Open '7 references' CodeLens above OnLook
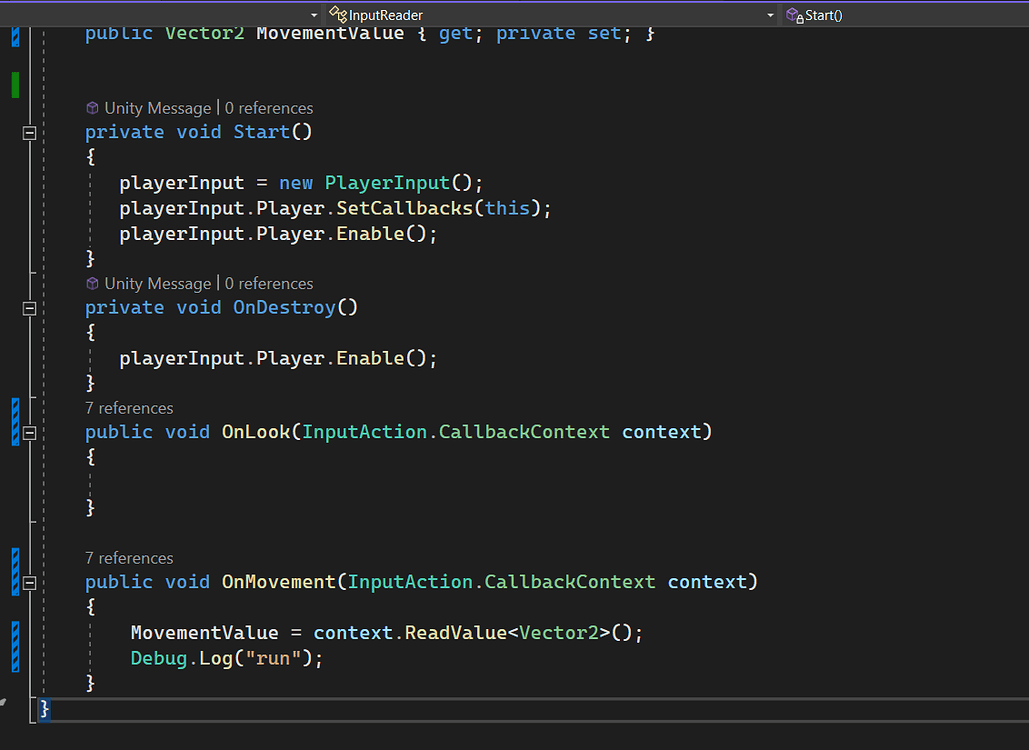The width and height of the screenshot is (1029, 750). point(129,408)
